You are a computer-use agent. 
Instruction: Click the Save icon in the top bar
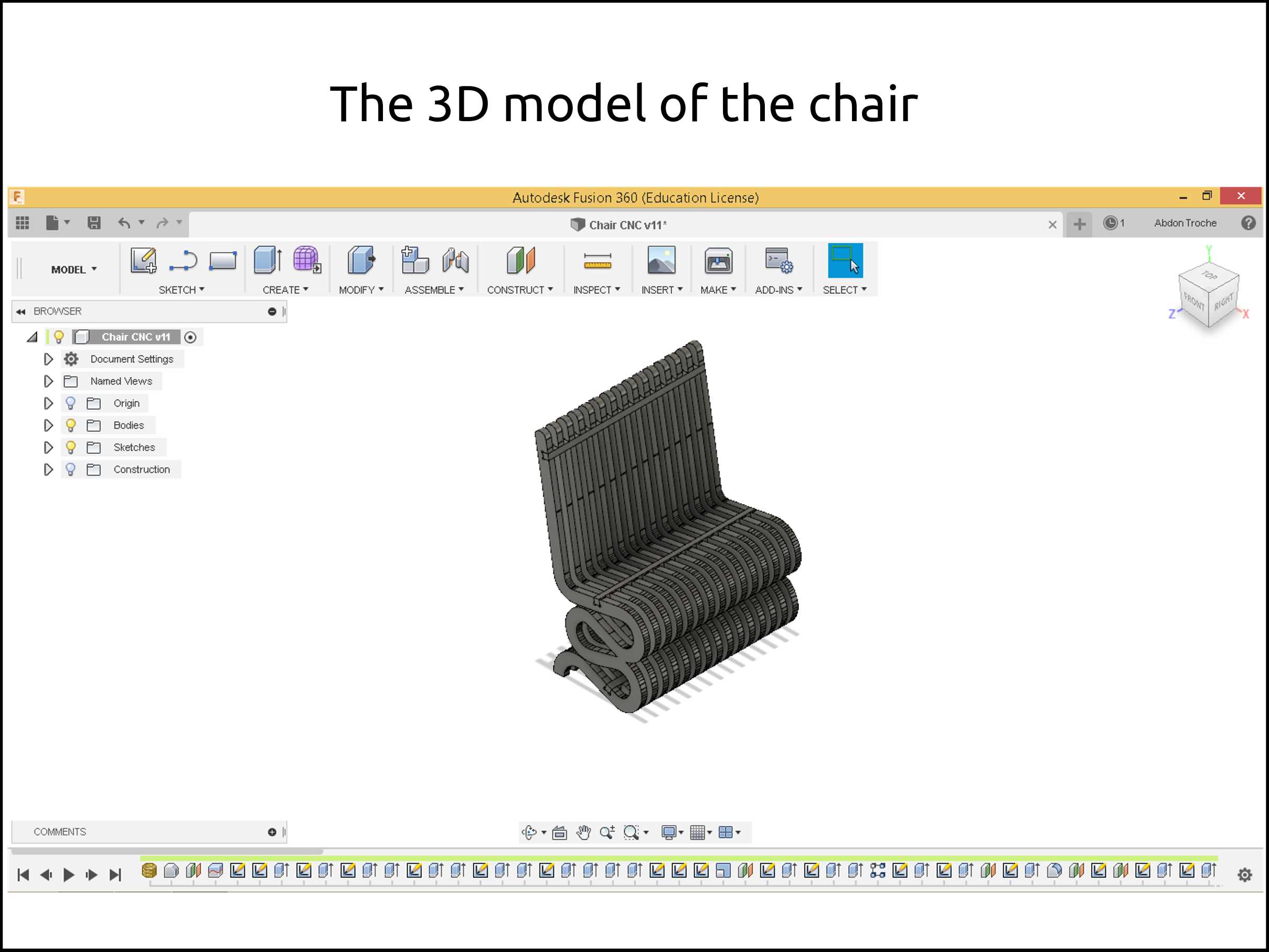pyautogui.click(x=94, y=222)
